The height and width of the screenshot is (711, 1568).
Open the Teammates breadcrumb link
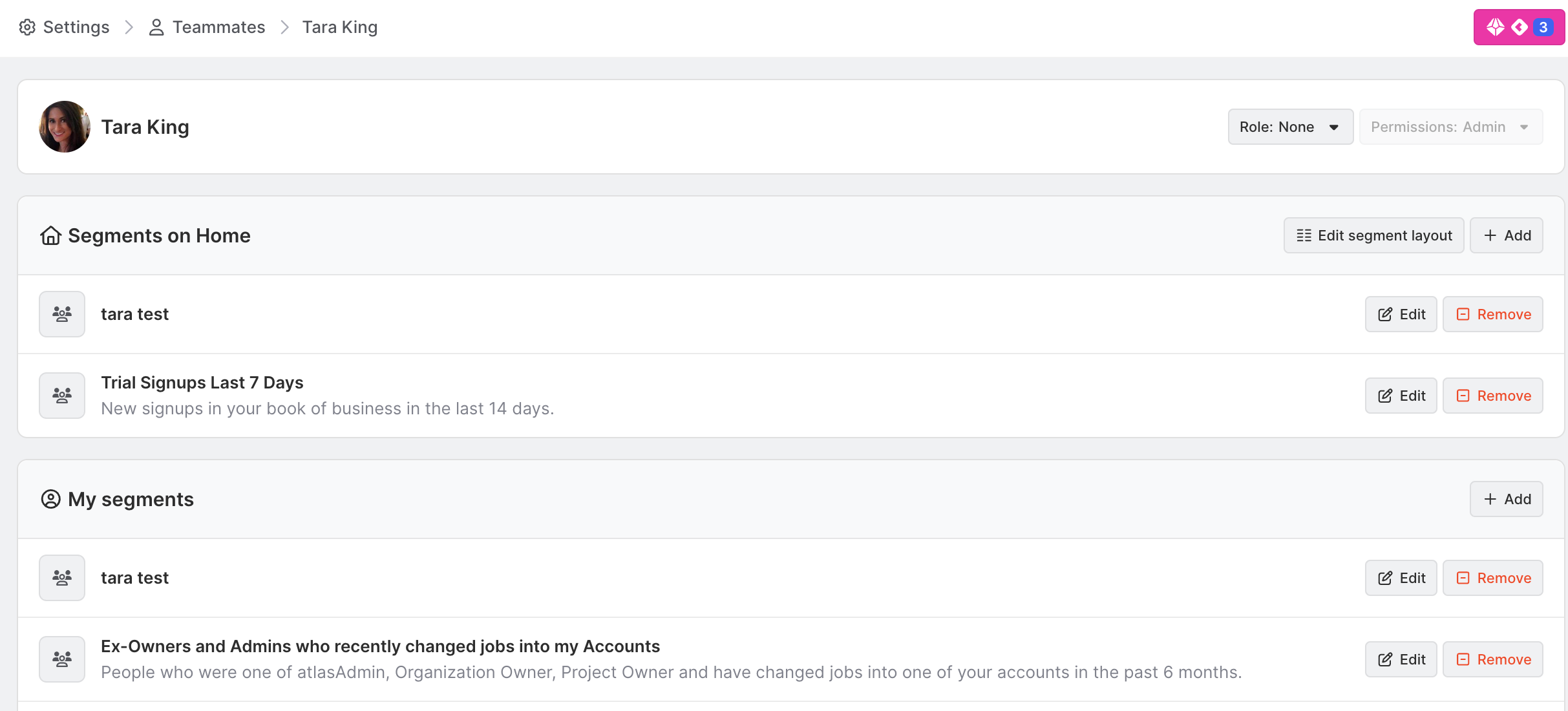[x=218, y=27]
